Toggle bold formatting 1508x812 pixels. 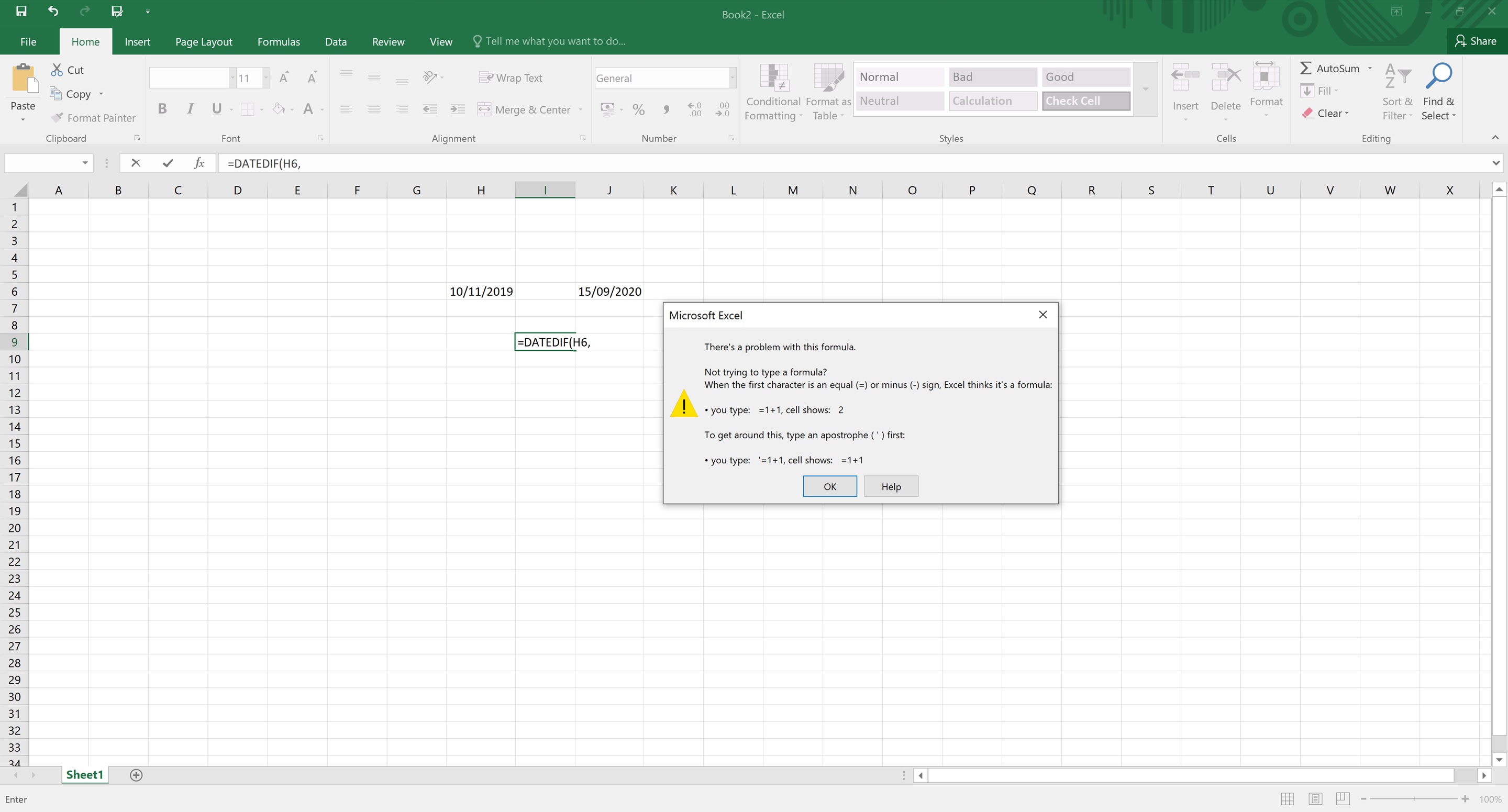click(x=163, y=109)
